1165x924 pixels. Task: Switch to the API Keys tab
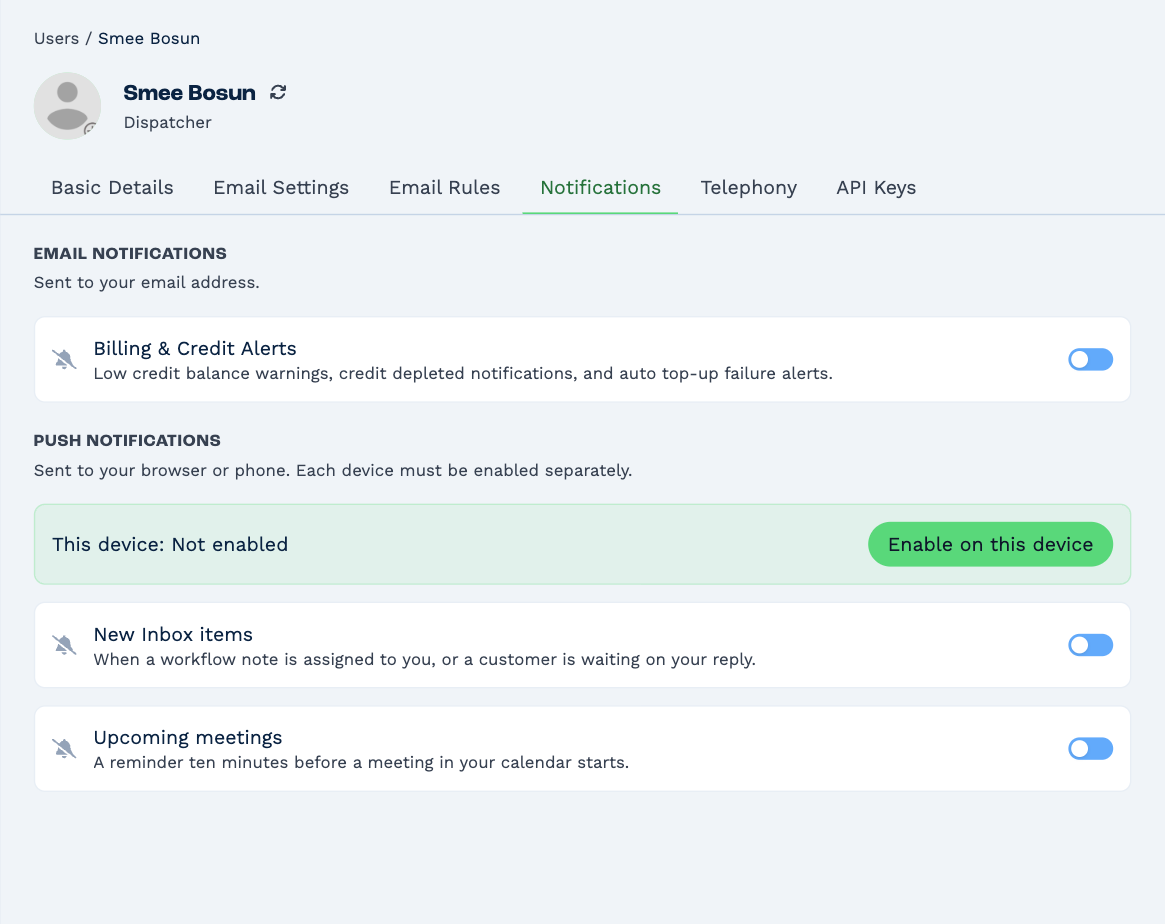[876, 188]
